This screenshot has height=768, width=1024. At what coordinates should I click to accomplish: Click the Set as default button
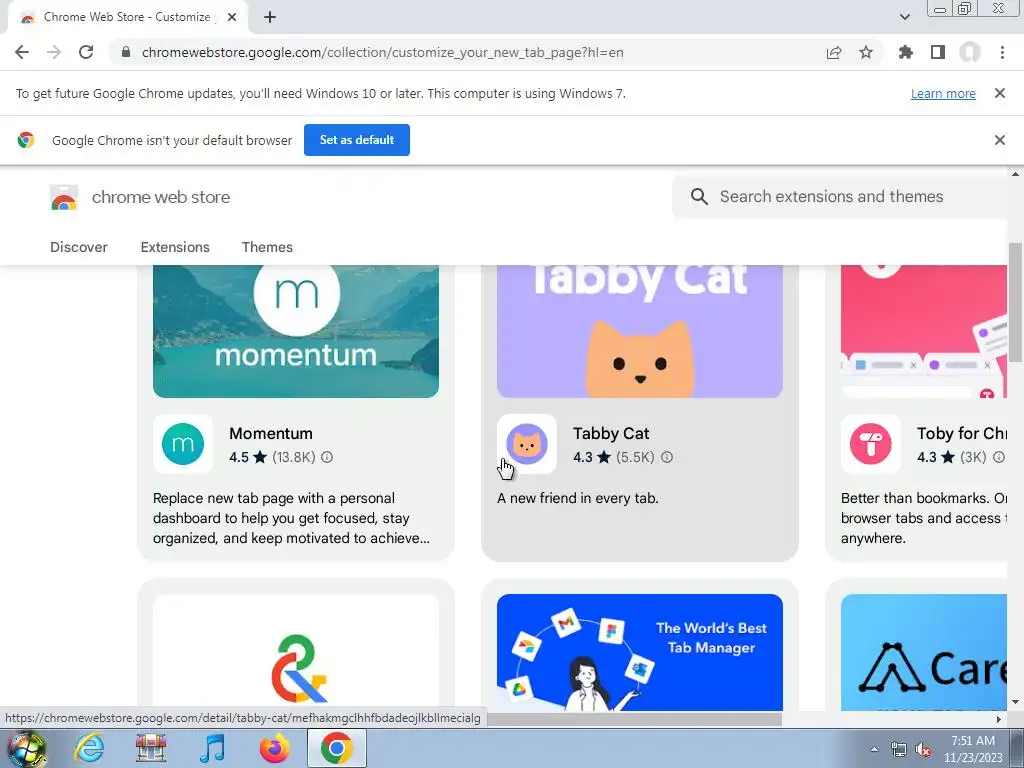pyautogui.click(x=357, y=140)
